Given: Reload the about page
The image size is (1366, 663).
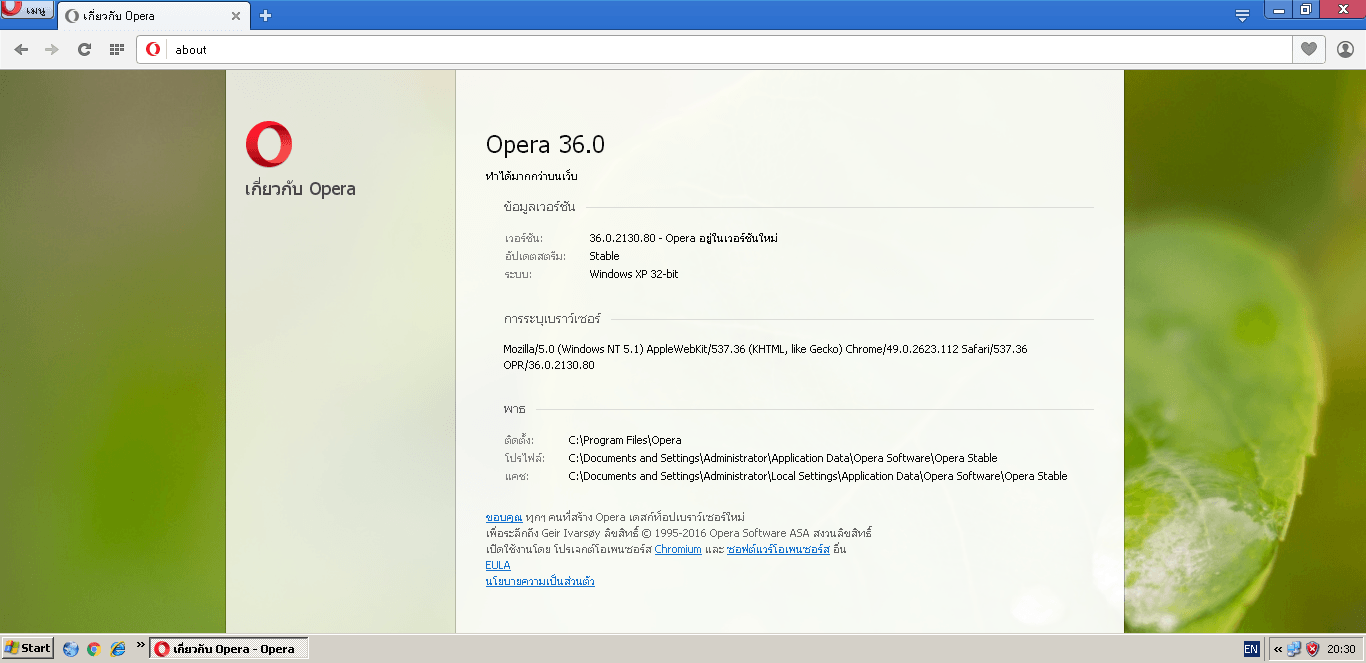Looking at the screenshot, I should 85,49.
